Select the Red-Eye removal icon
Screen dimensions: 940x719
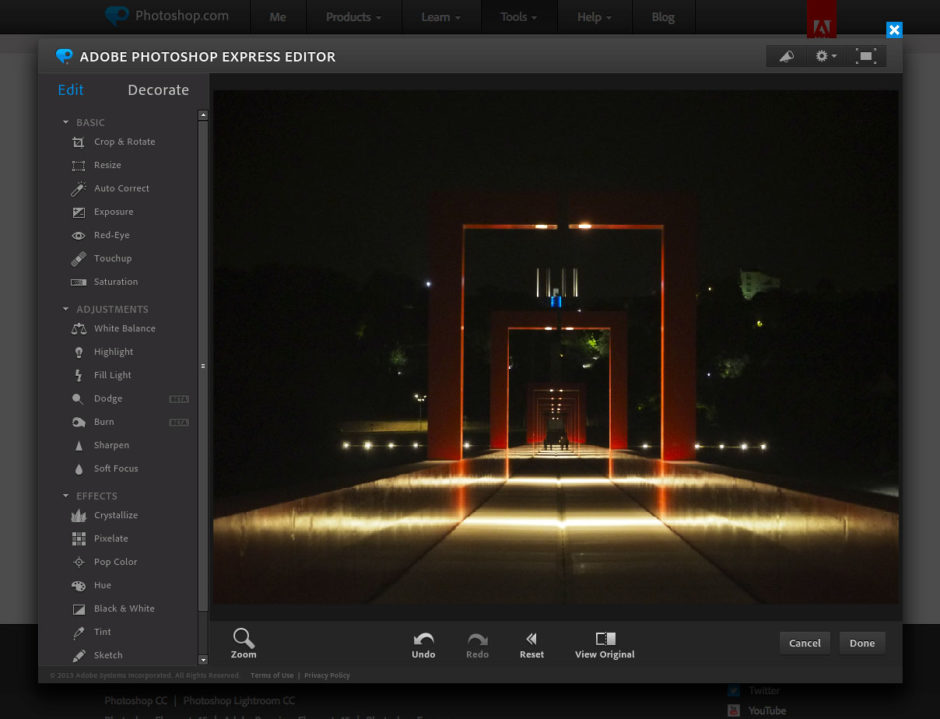(x=79, y=236)
